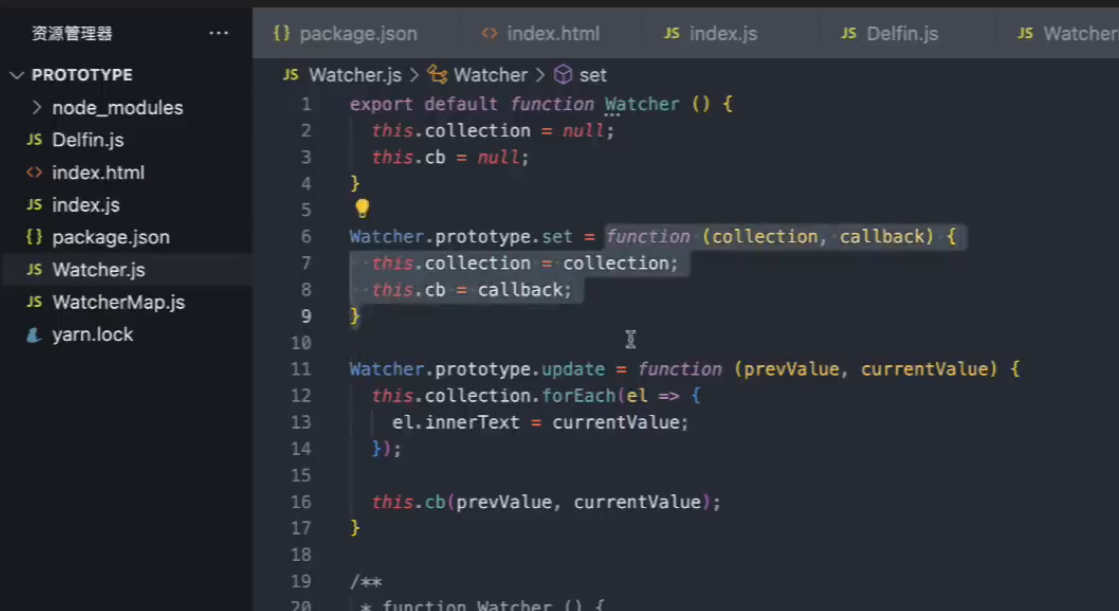Viewport: 1119px width, 611px height.
Task: Click the set method breadcrumb item
Action: pyautogui.click(x=592, y=75)
